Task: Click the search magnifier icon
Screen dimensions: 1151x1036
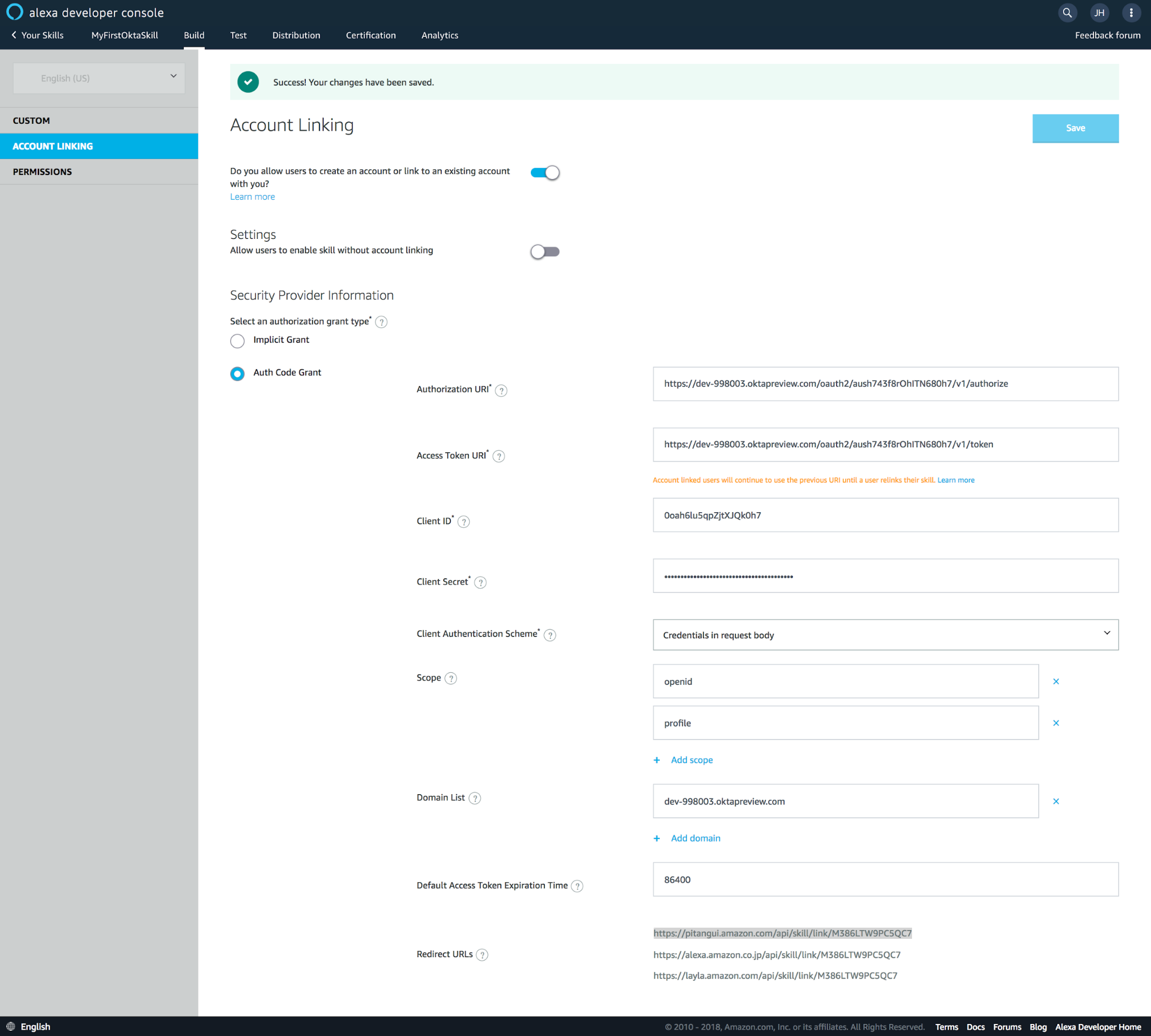Action: [1067, 13]
